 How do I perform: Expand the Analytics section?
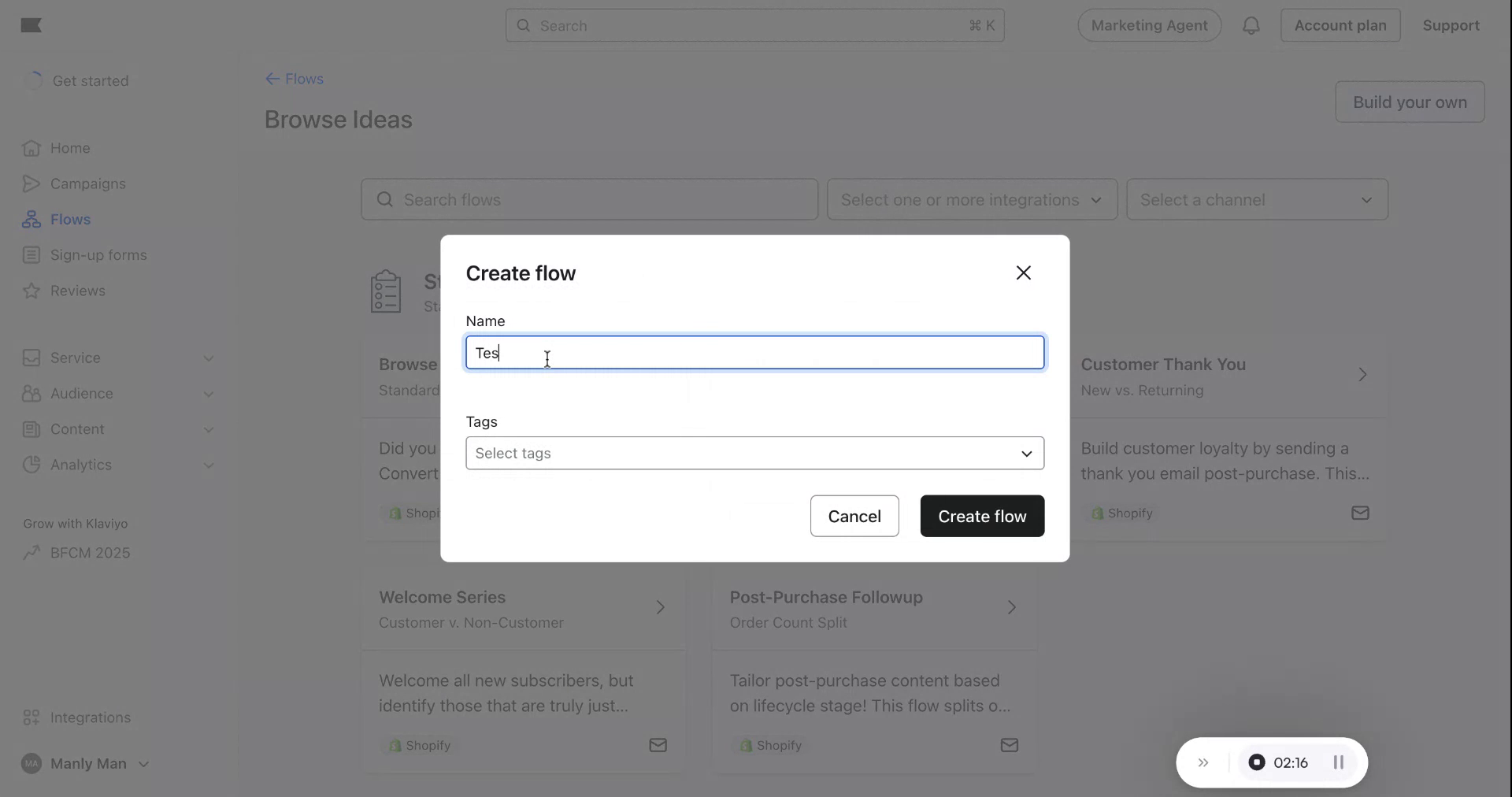209,465
